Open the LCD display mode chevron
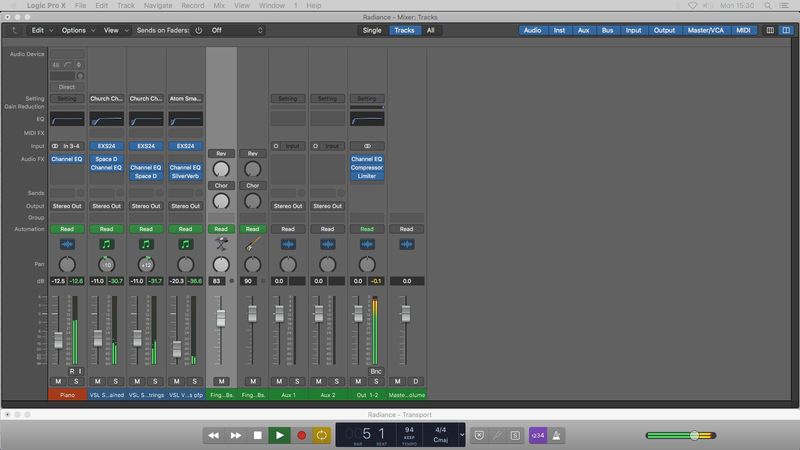Viewport: 800px width, 450px height. [462, 435]
